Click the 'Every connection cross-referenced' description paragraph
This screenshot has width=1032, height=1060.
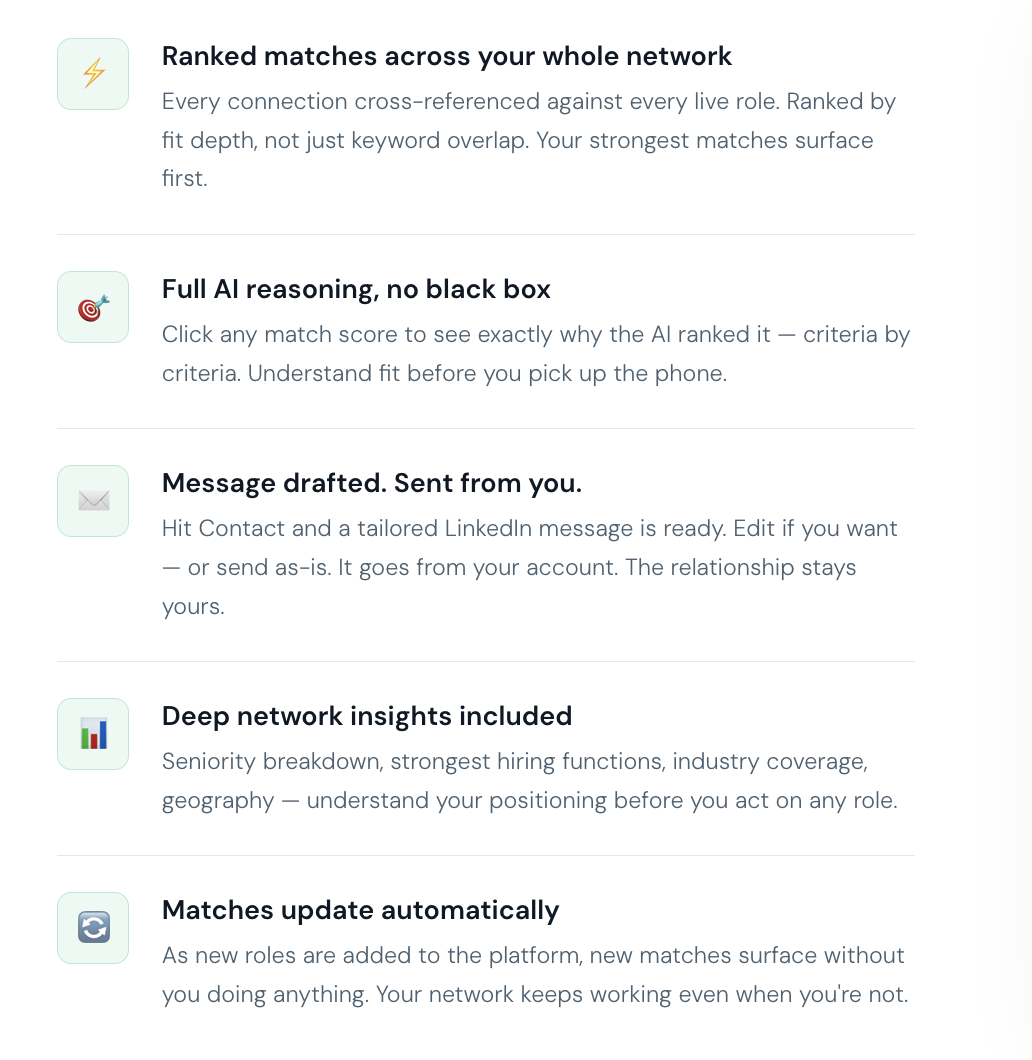(x=528, y=140)
